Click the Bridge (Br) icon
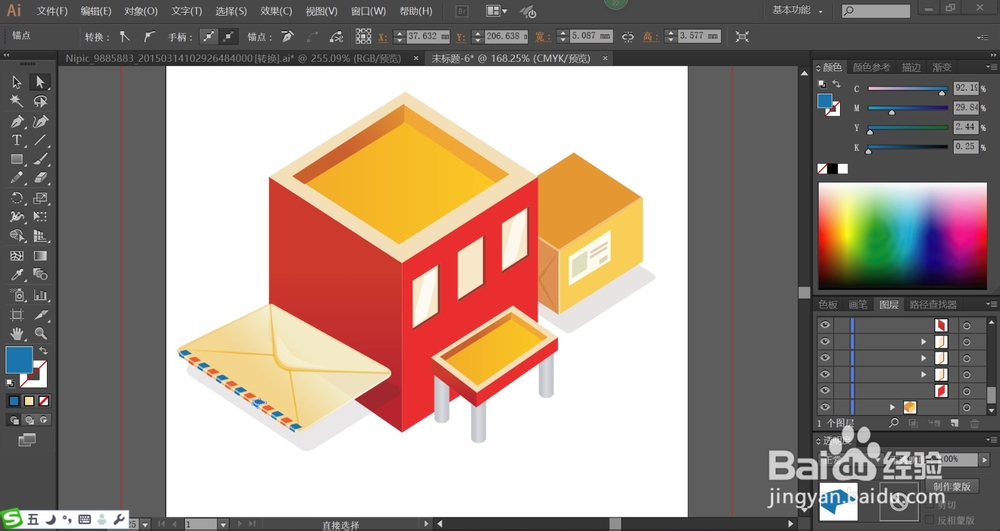This screenshot has width=1000, height=531. (462, 11)
